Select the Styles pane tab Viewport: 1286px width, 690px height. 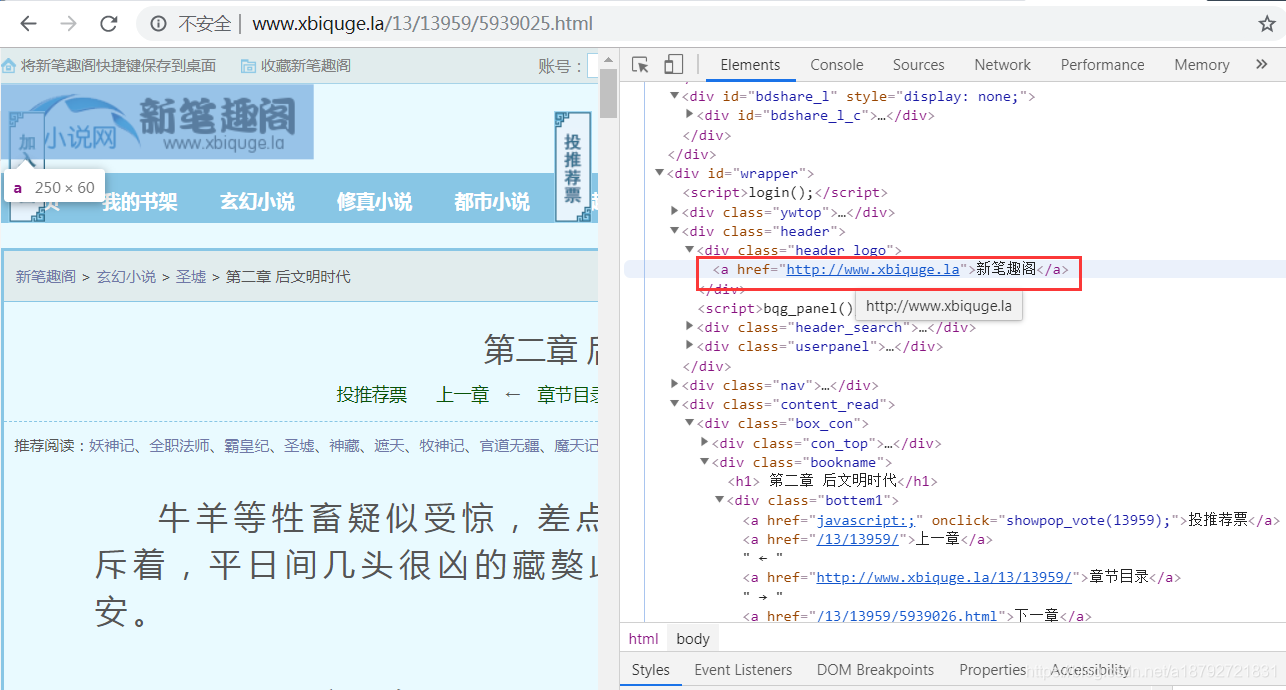(x=650, y=670)
